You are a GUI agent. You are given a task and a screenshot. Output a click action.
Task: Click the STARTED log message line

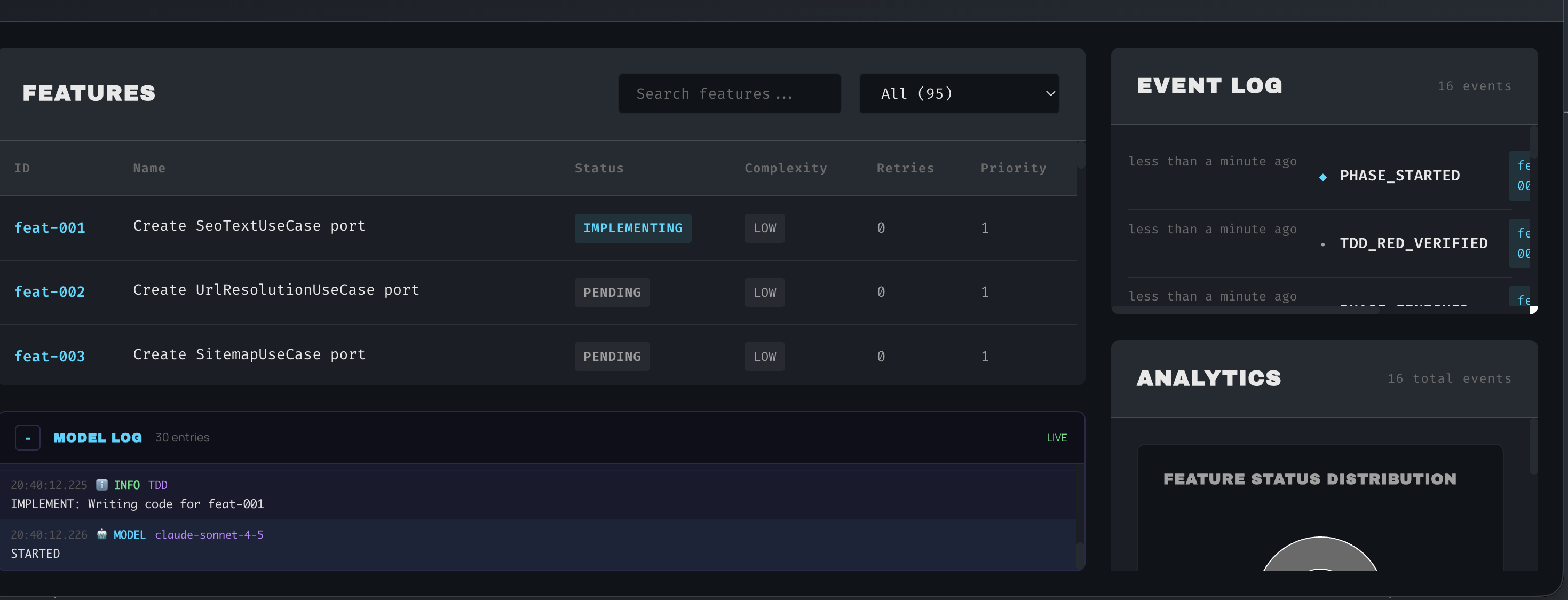[x=35, y=553]
